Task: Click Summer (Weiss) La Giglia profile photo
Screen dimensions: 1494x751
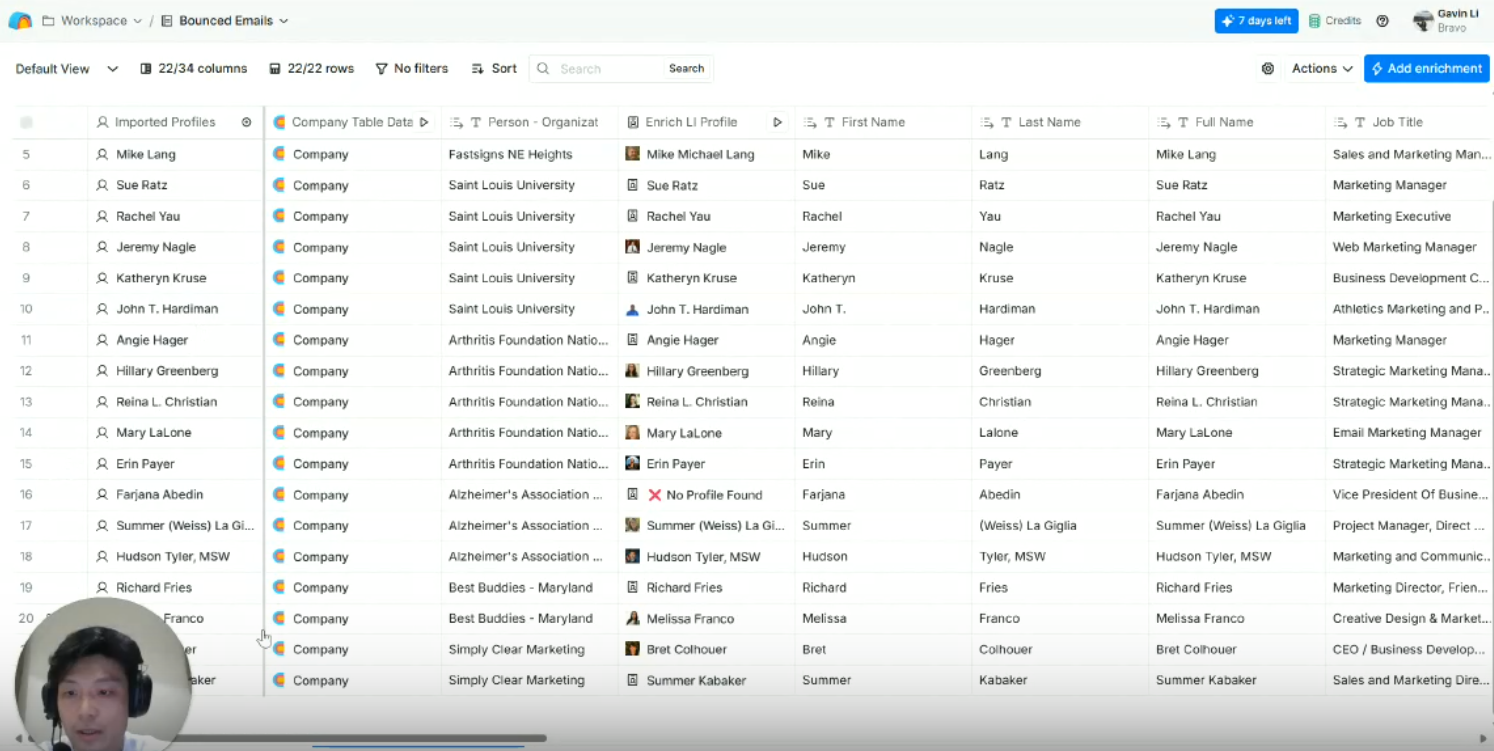Action: tap(633, 525)
